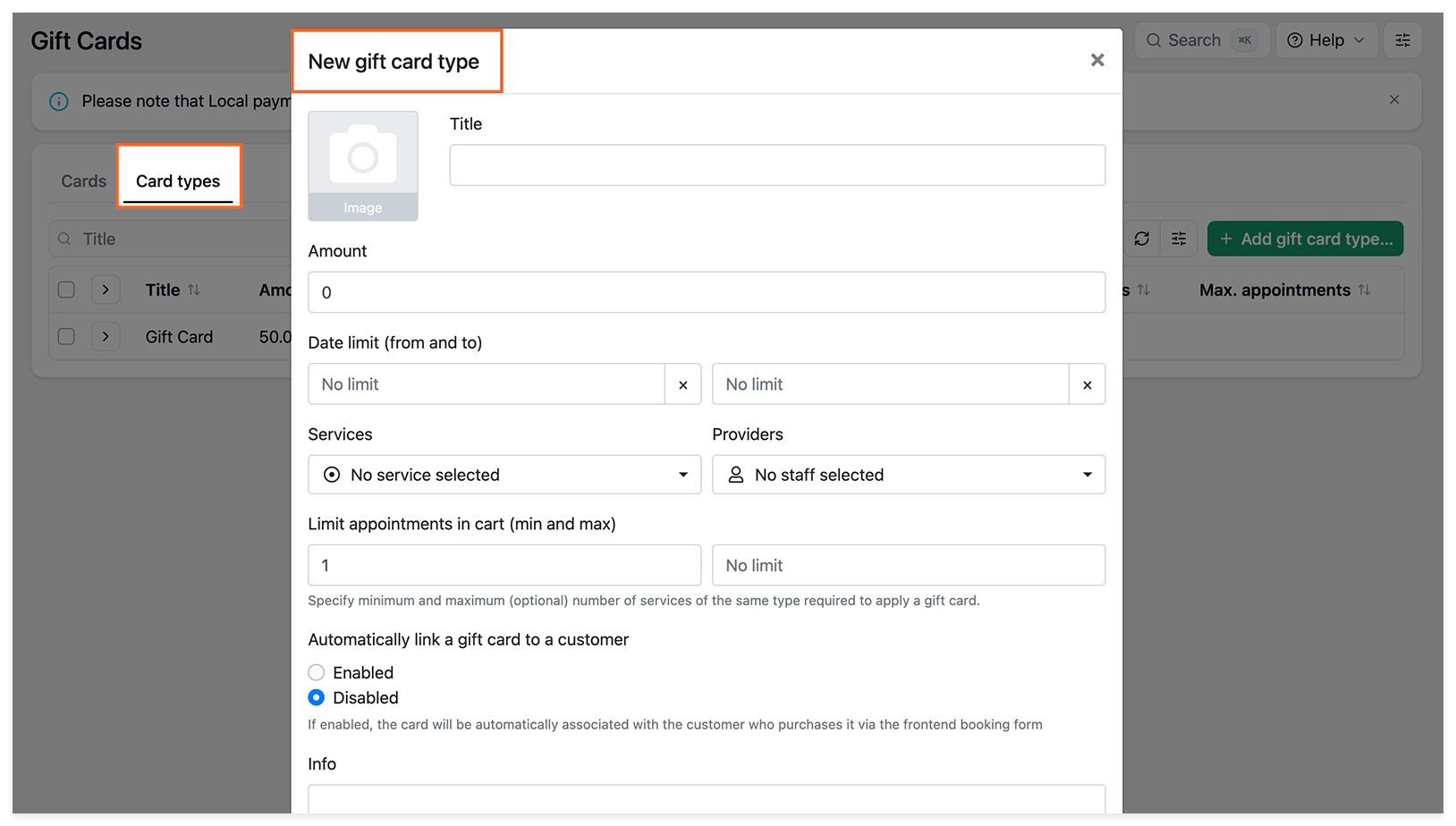The width and height of the screenshot is (1456, 826).
Task: Open the Help menu
Action: pos(1326,40)
